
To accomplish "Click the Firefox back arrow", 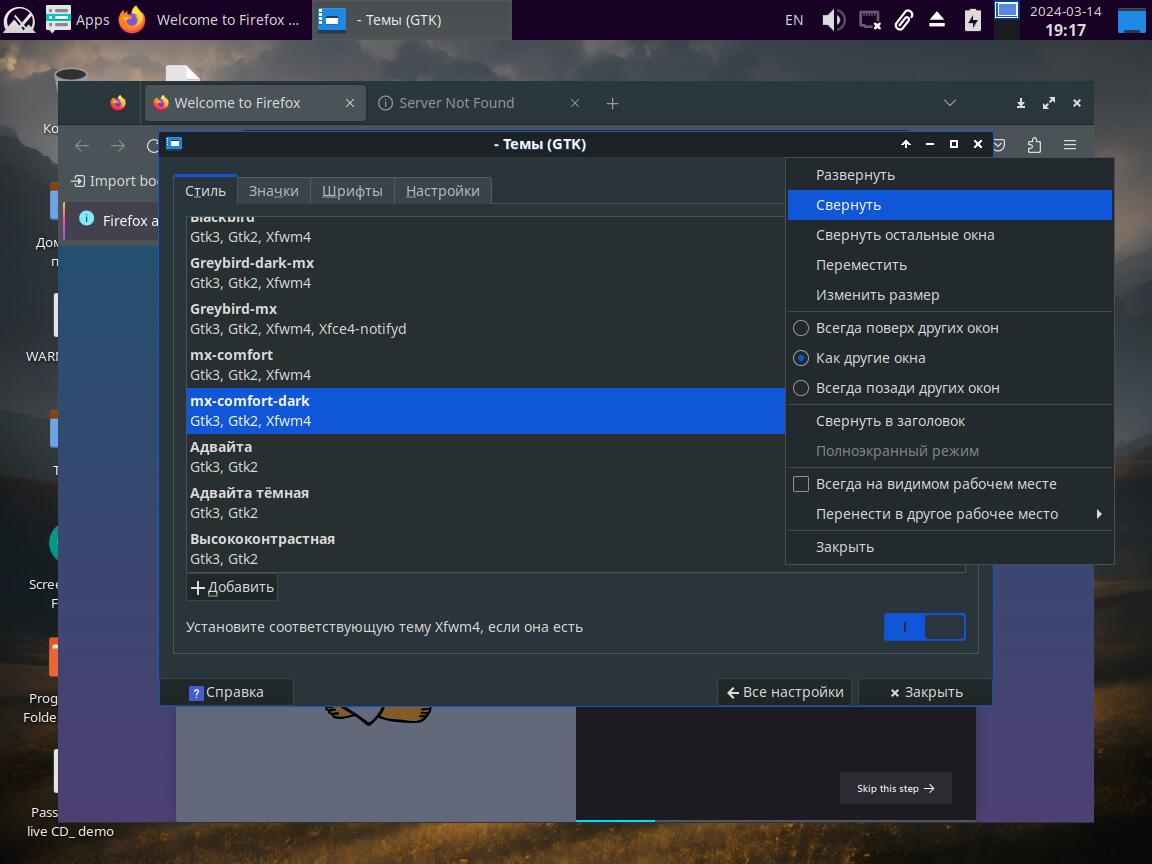I will pos(82,145).
